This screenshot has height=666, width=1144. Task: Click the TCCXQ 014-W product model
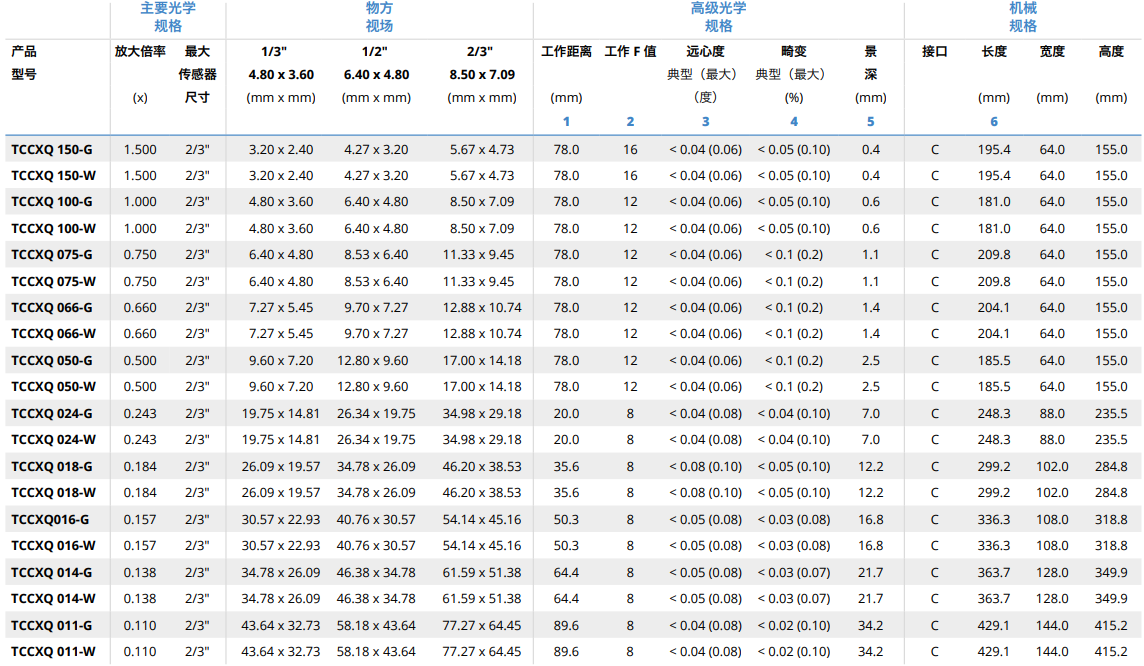(x=54, y=599)
